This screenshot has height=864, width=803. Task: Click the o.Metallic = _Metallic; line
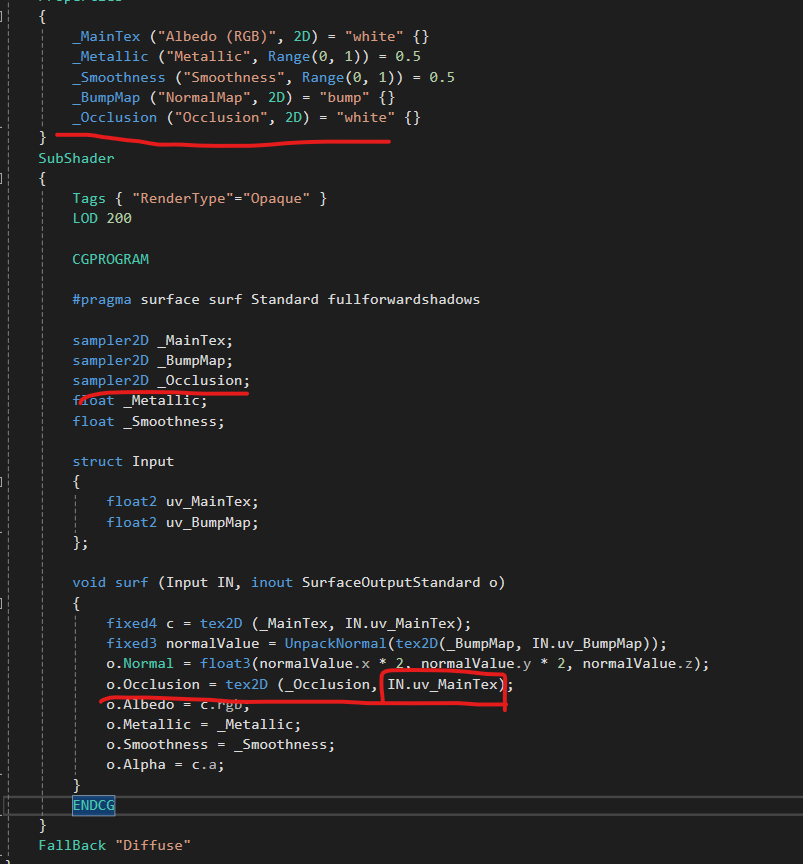pyautogui.click(x=204, y=725)
